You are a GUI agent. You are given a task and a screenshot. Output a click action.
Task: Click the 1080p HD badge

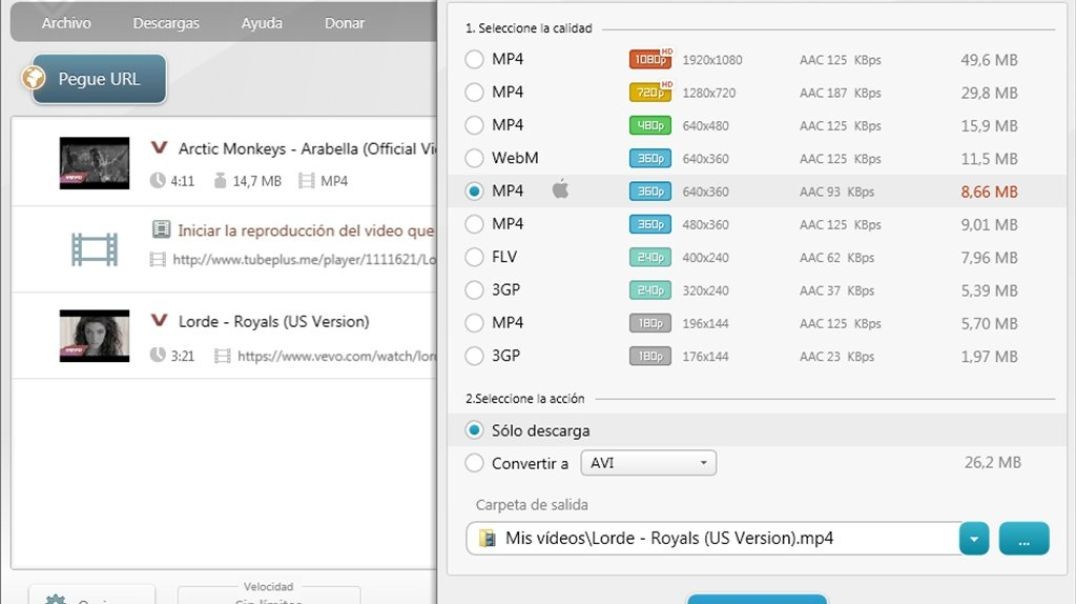point(650,59)
